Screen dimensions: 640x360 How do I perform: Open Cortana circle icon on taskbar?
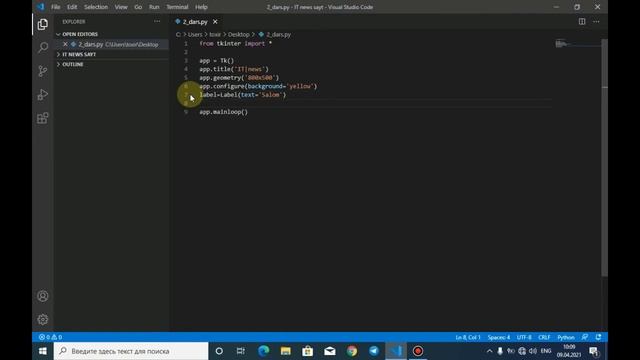click(219, 351)
